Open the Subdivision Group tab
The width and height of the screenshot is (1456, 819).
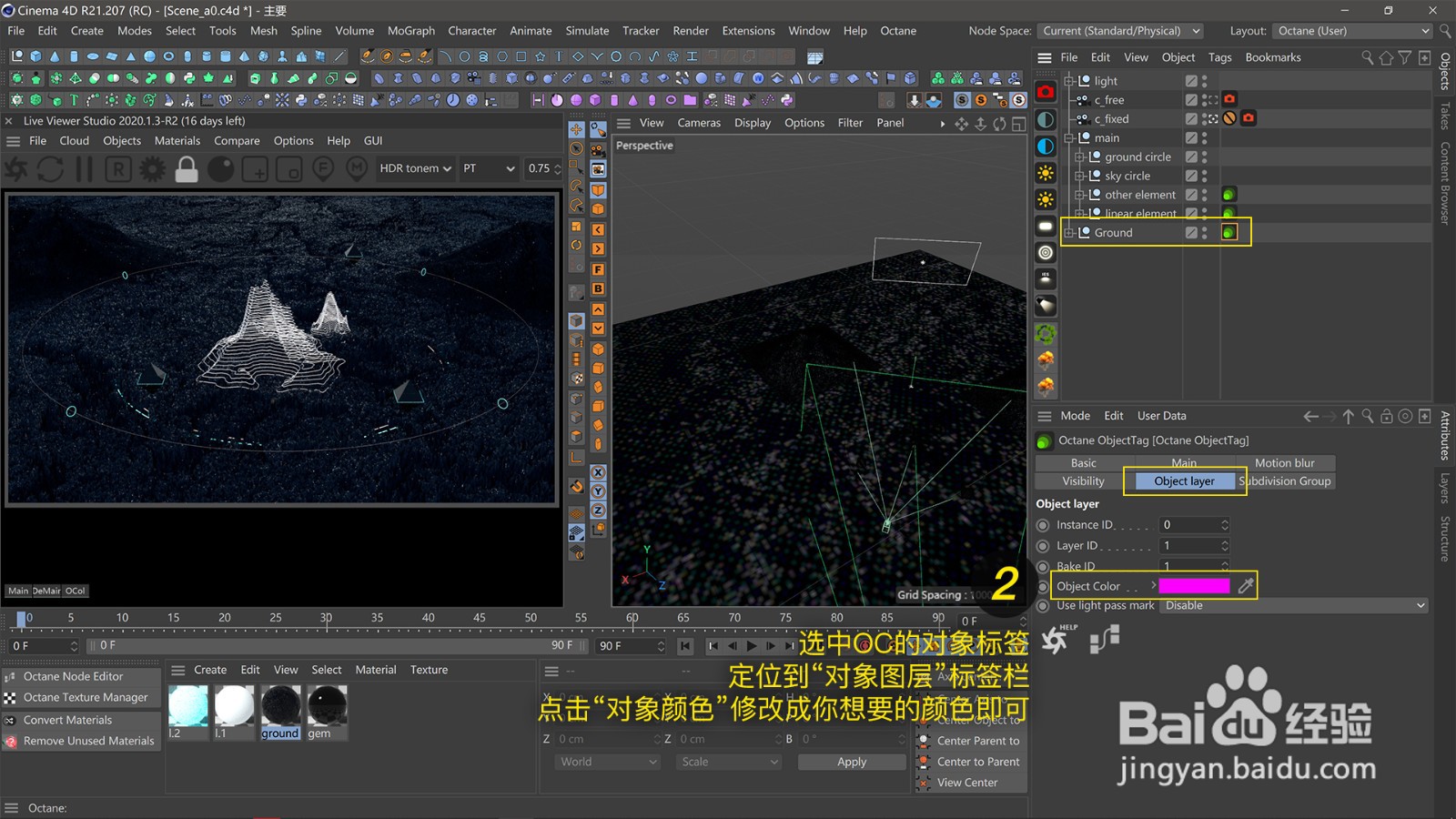pyautogui.click(x=1285, y=481)
